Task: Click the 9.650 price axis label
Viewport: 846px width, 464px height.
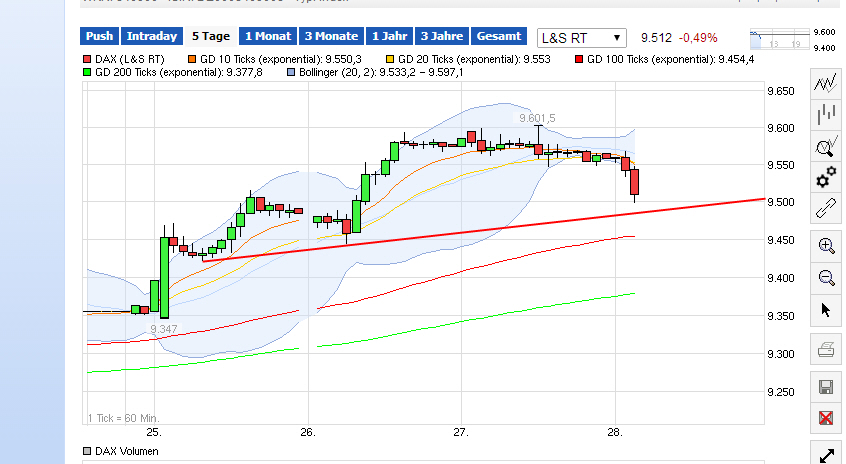Action: click(x=781, y=91)
